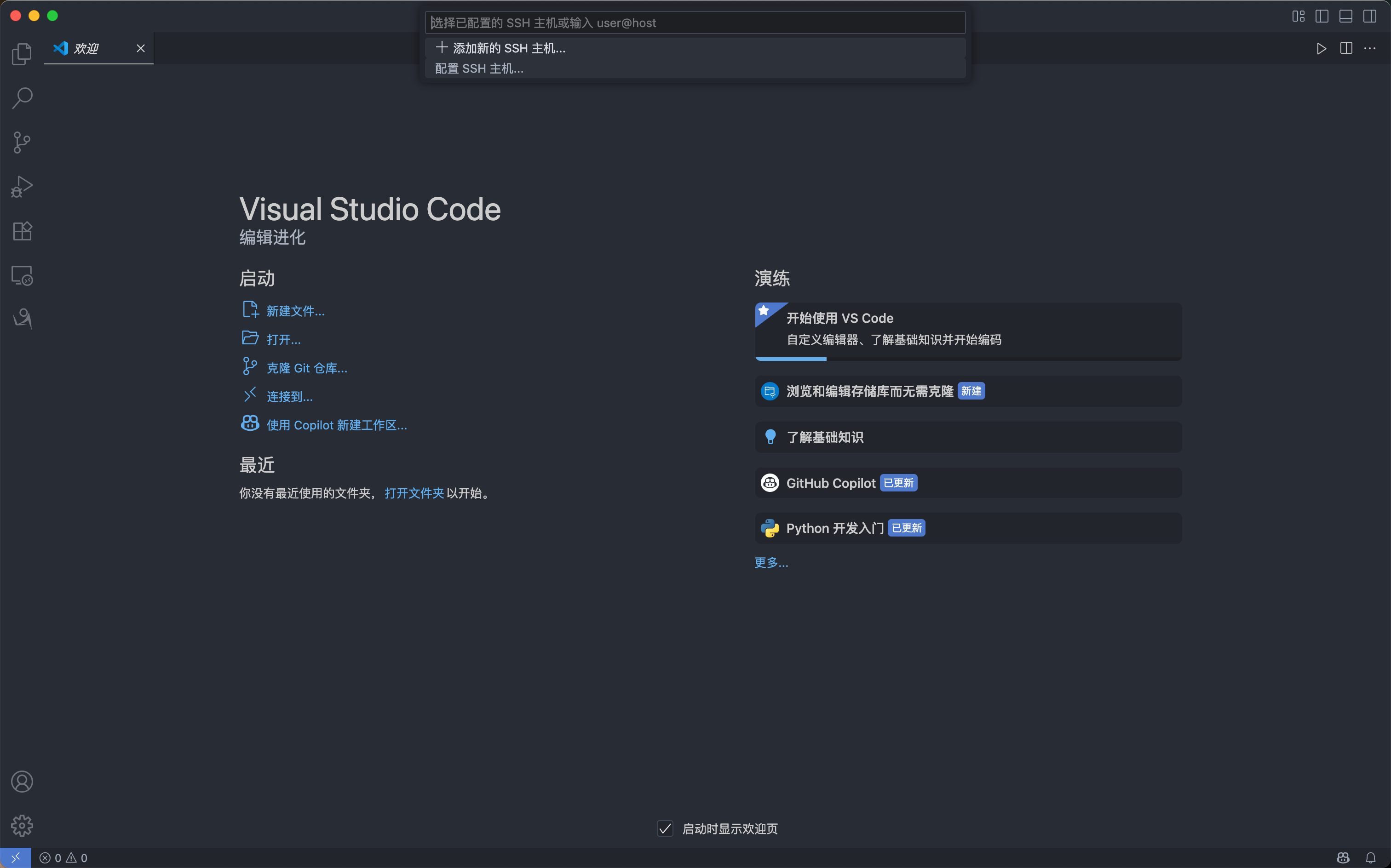Screen dimensions: 1391x868
Task: Click the 克隆 Git 仓库 link
Action: pyautogui.click(x=307, y=368)
